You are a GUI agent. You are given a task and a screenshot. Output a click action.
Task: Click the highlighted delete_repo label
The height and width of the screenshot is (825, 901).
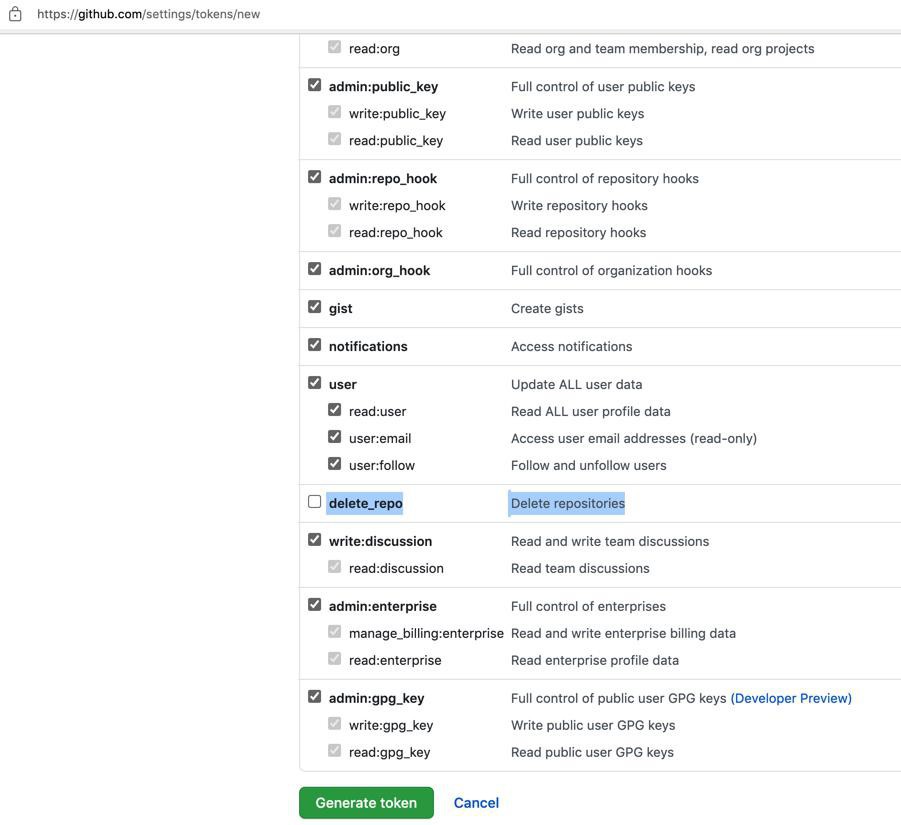pos(365,503)
